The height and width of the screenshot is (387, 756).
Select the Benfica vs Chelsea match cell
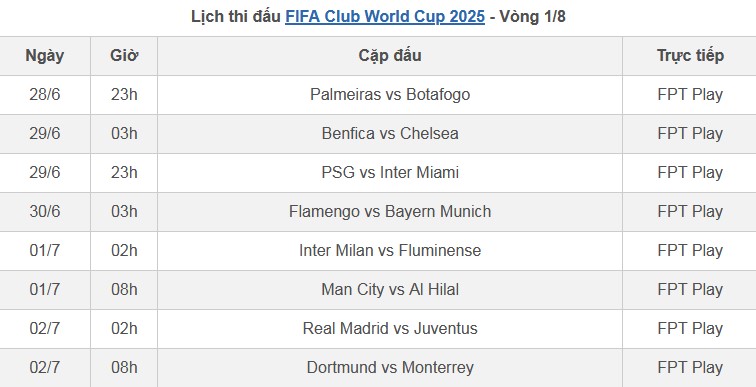[x=390, y=134]
